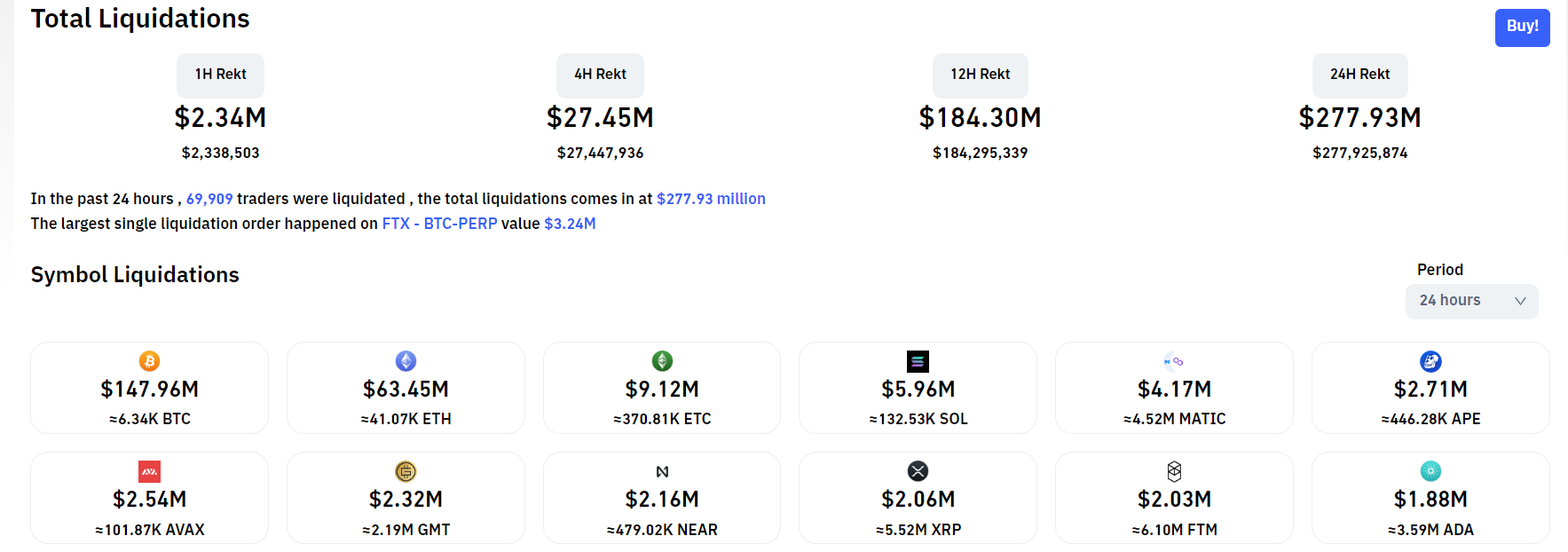
Task: Select the 4H Rekt tab
Action: click(x=600, y=75)
